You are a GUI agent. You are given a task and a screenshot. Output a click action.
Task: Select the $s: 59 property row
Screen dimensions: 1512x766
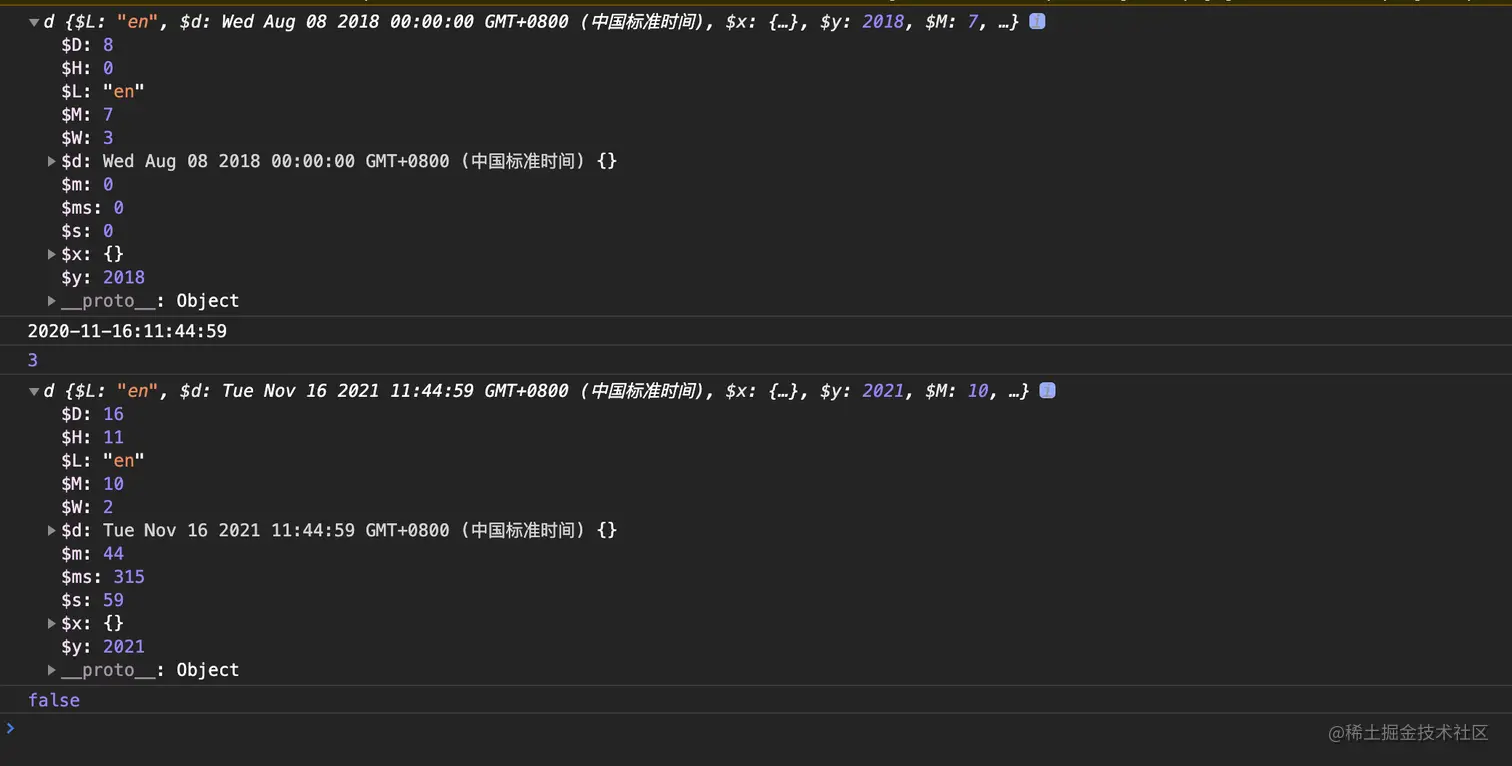point(92,600)
